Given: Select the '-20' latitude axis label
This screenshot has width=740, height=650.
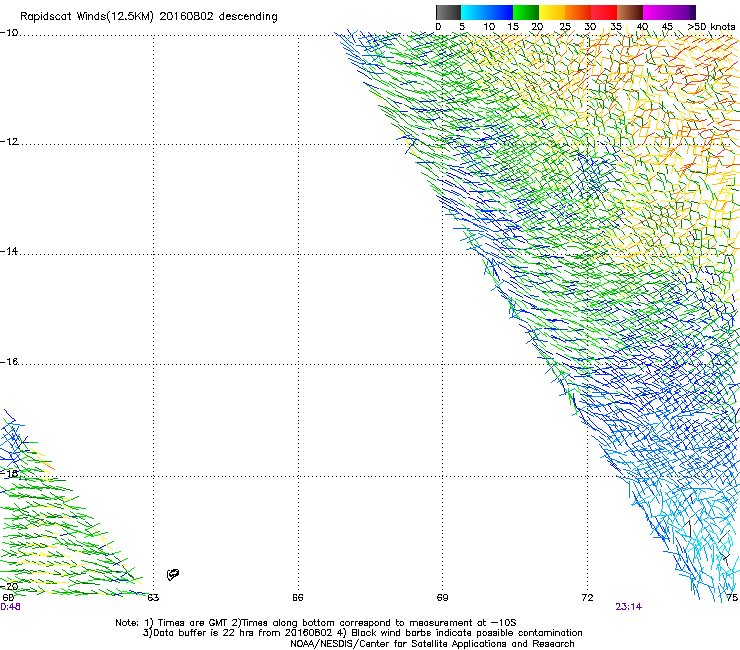Looking at the screenshot, I should pos(9,586).
